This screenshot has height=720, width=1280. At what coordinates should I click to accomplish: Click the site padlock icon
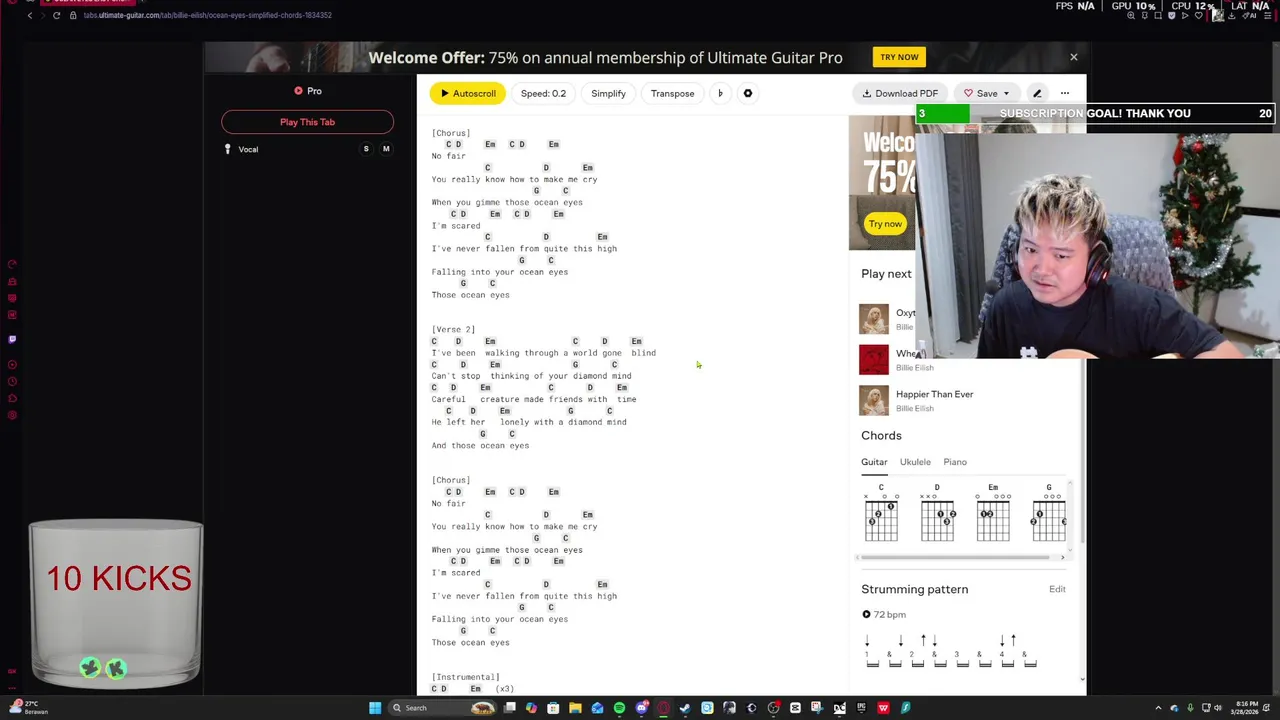tap(73, 15)
